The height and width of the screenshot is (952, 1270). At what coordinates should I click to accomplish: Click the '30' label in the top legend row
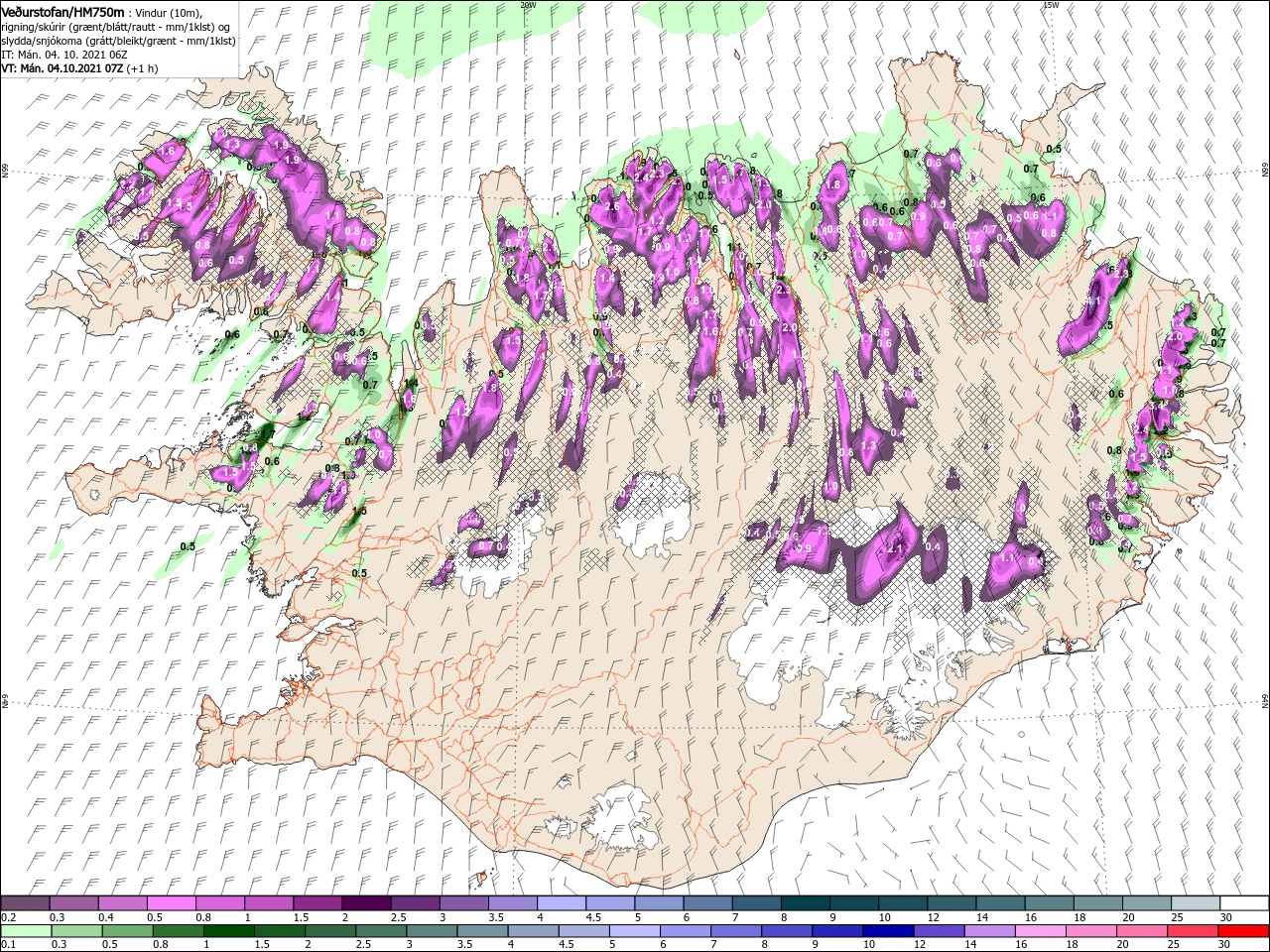[1225, 917]
